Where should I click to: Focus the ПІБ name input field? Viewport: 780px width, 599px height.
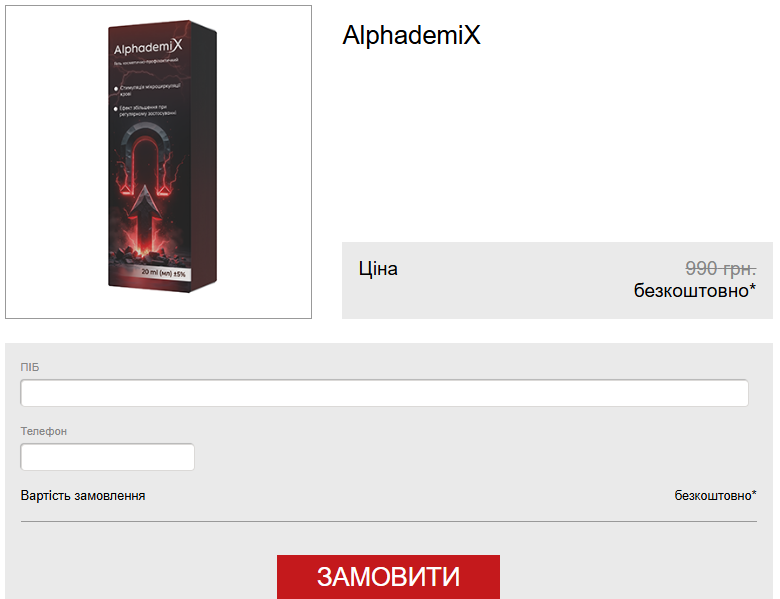point(384,393)
